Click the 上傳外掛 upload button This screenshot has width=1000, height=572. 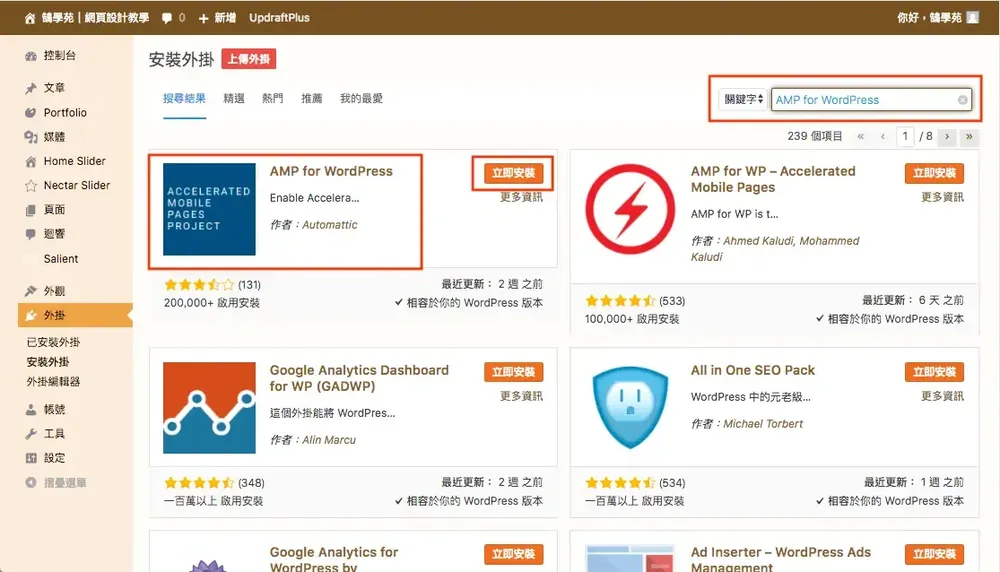click(x=249, y=59)
